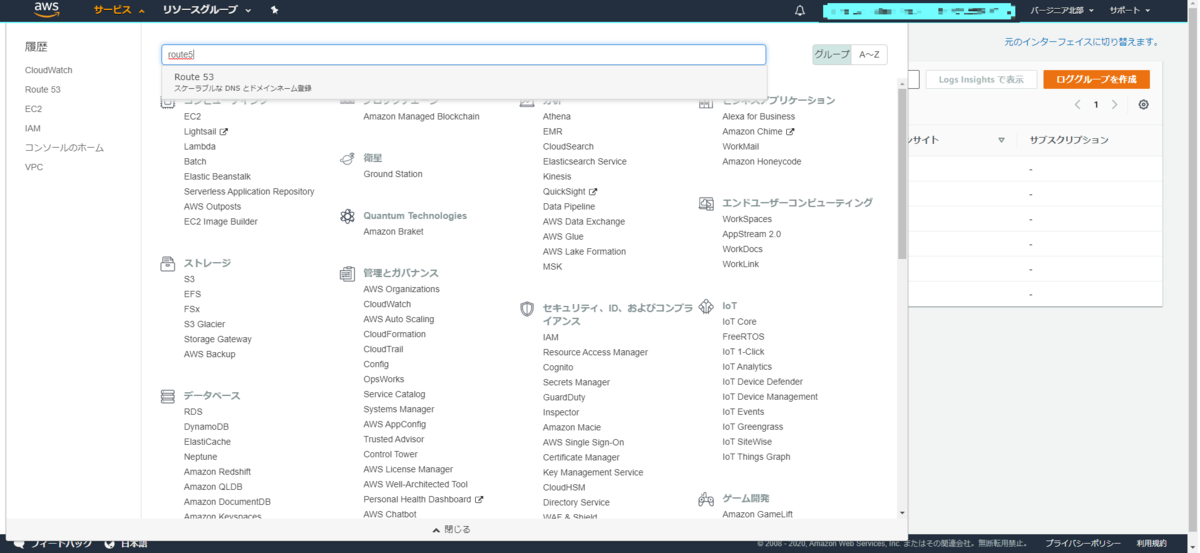
Task: Open IoT Core service link
Action: pos(740,322)
